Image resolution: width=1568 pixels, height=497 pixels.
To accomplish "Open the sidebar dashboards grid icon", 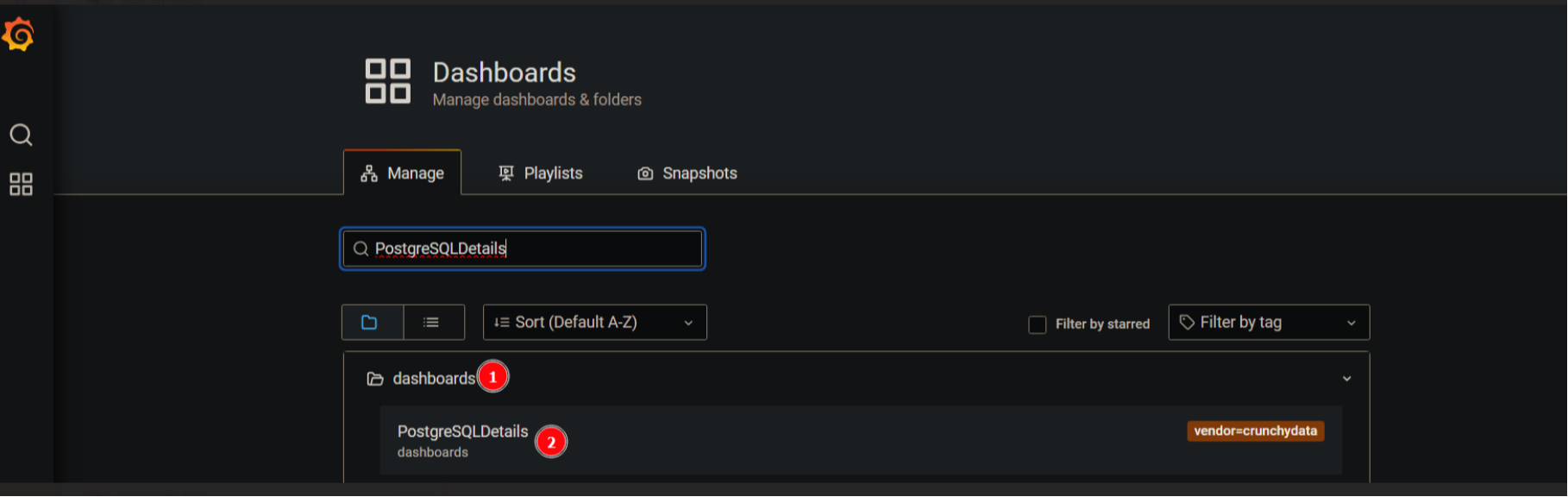I will (21, 184).
